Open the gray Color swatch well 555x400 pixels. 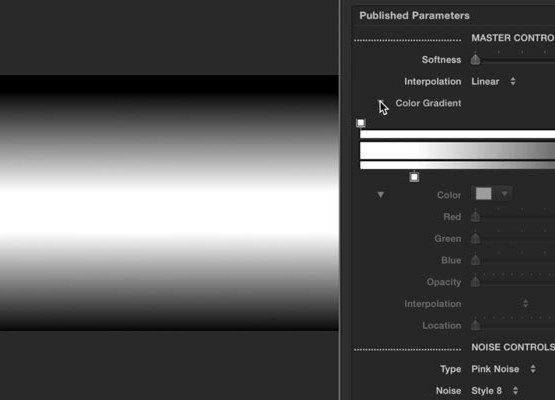484,194
